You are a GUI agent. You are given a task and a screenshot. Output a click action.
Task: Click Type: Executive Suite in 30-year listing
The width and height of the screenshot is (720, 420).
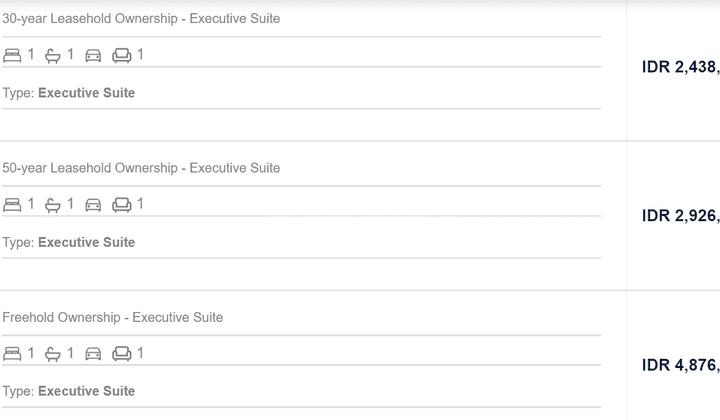click(69, 93)
